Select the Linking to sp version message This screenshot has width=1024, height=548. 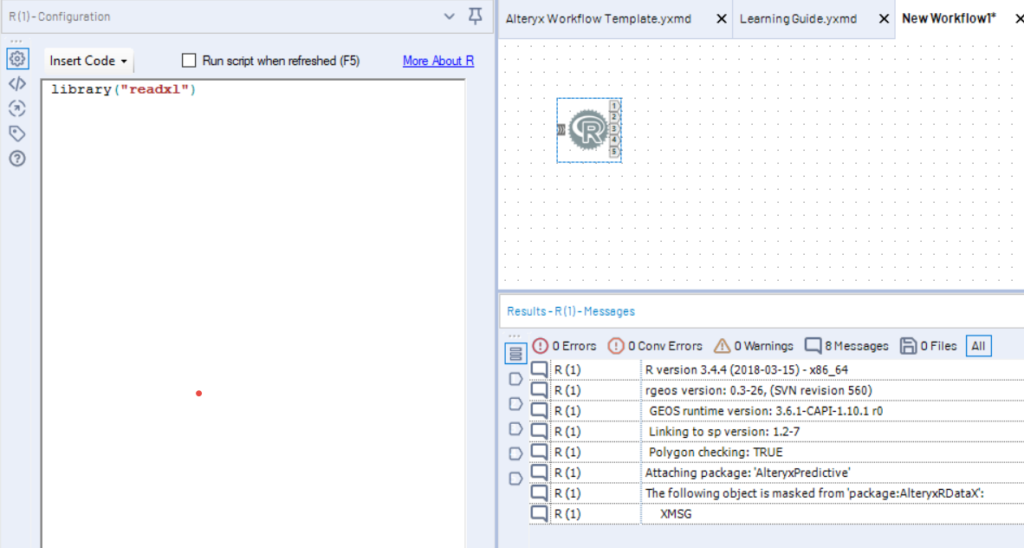pos(776,432)
